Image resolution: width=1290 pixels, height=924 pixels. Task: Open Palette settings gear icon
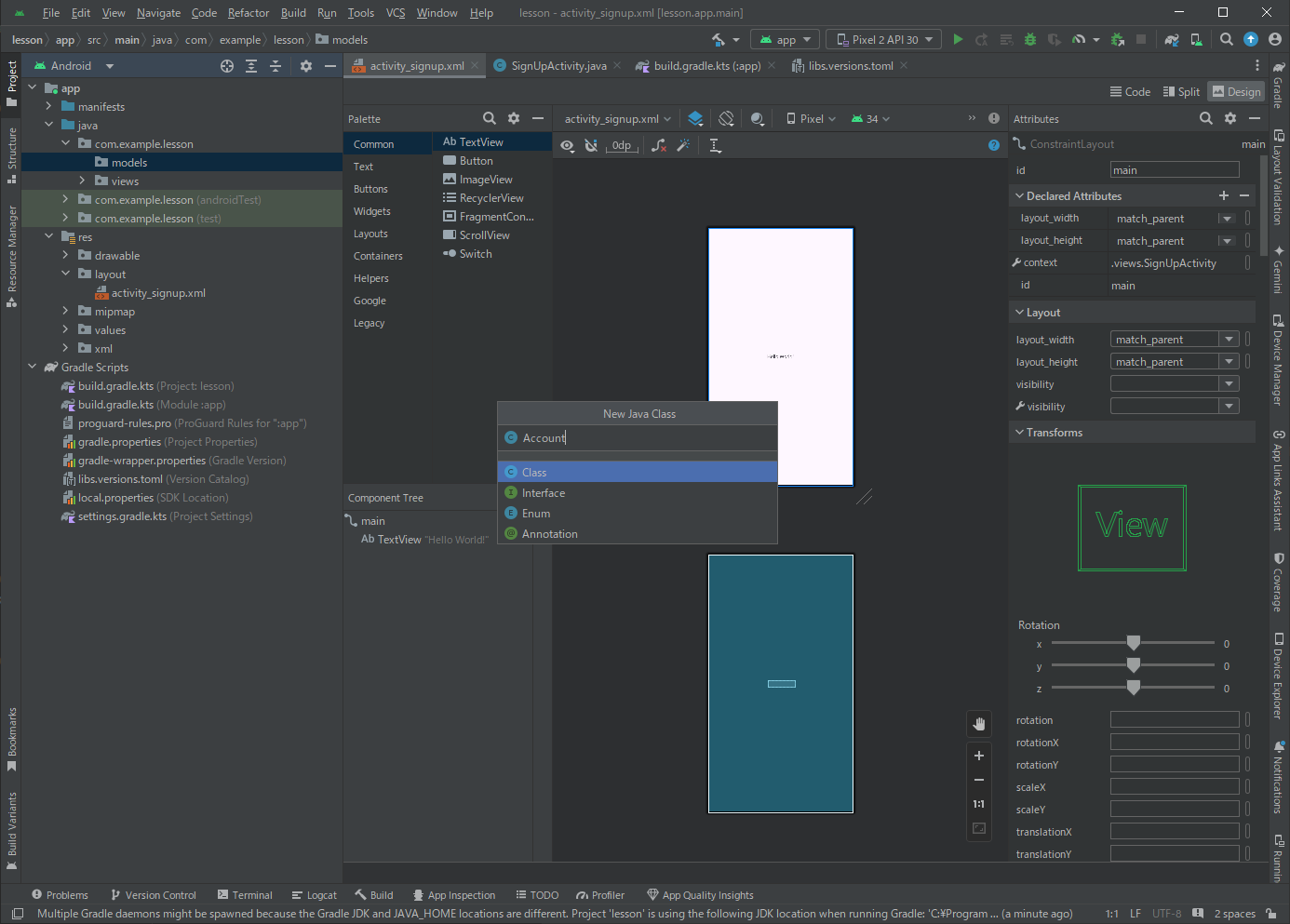coord(514,118)
